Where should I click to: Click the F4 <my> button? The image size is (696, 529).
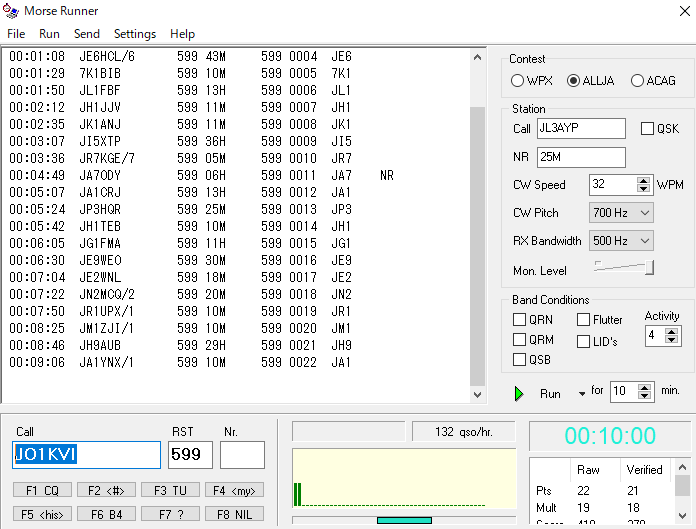click(234, 490)
